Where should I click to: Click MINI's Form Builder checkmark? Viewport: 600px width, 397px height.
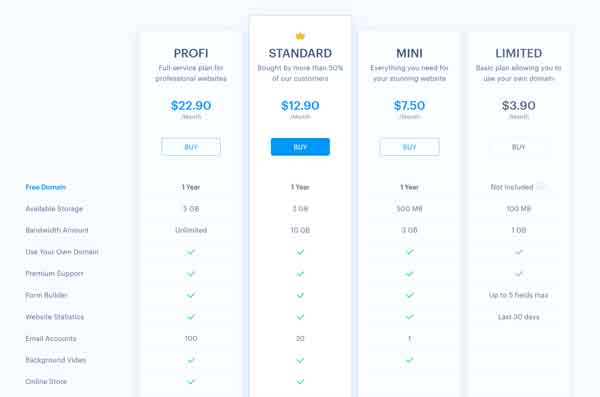(x=409, y=295)
